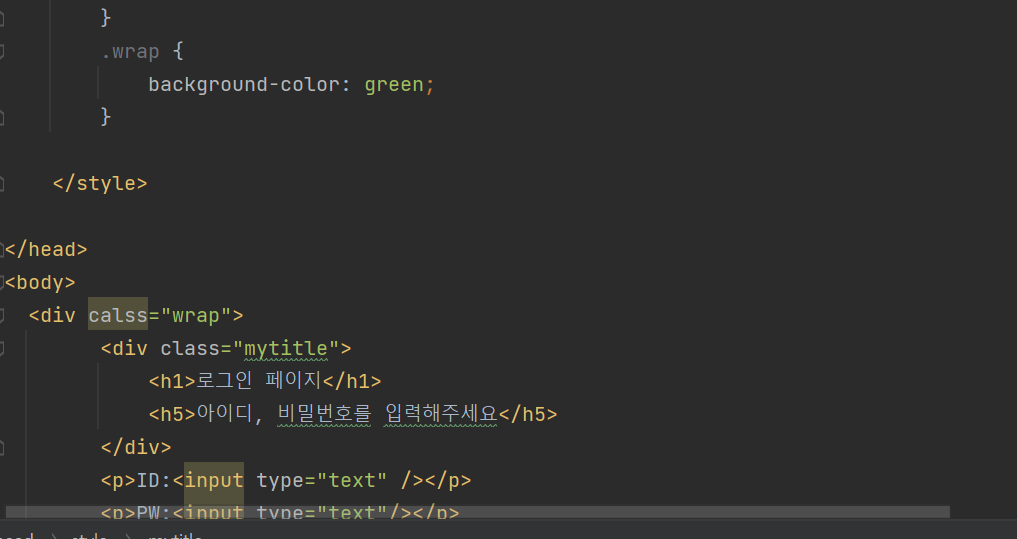Image resolution: width=1017 pixels, height=539 pixels.
Task: Click the closing </div> tag
Action: coord(136,447)
